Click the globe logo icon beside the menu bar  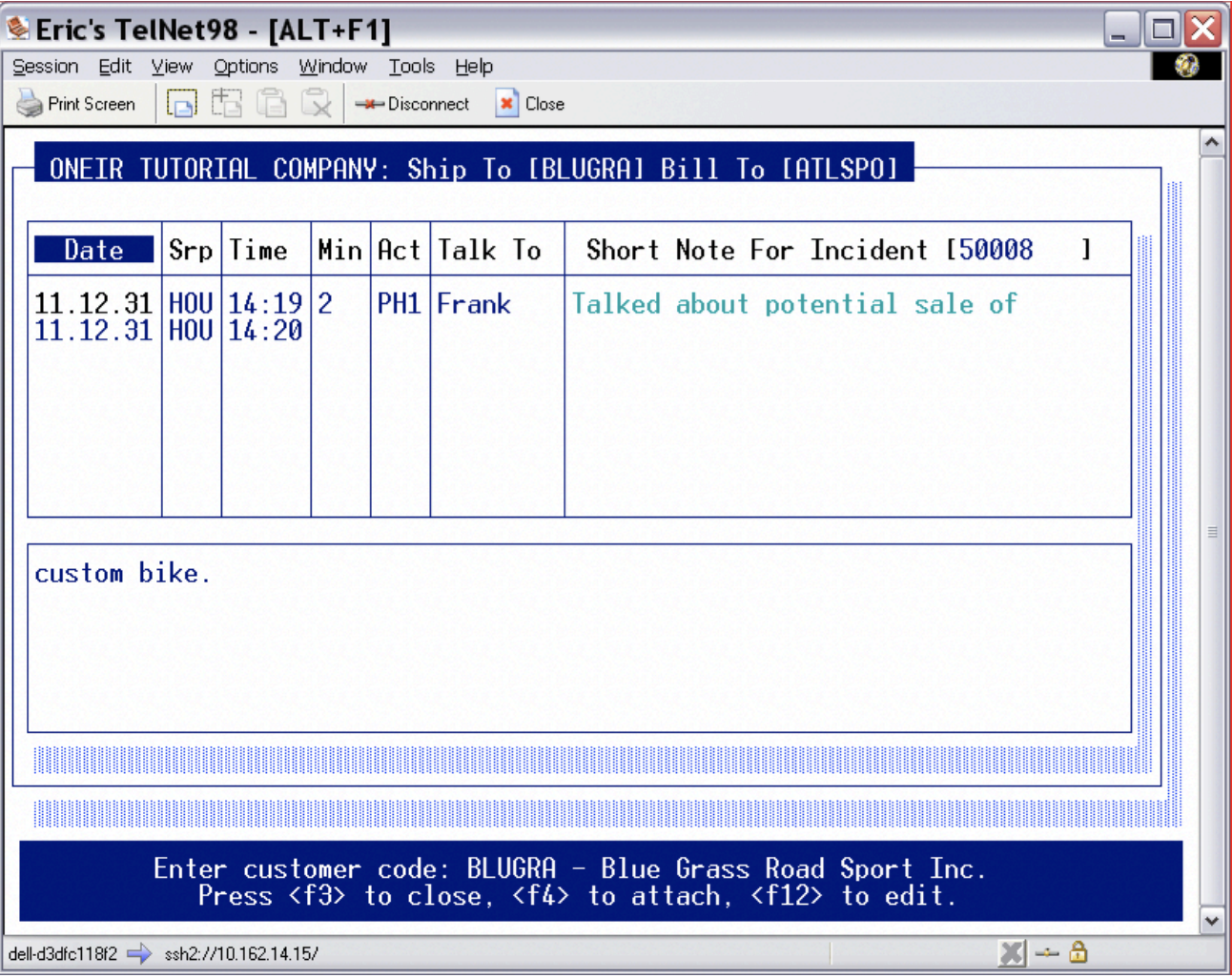[x=1186, y=66]
